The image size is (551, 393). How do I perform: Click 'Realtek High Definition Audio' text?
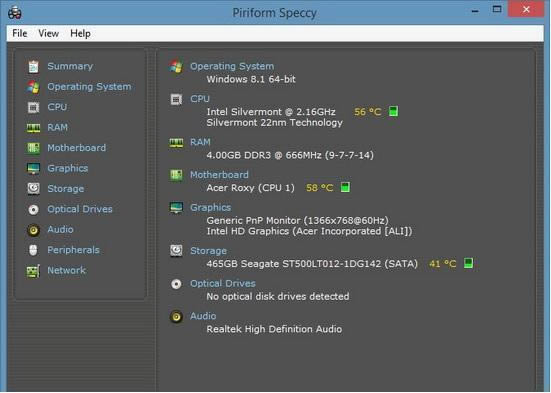[x=274, y=329]
